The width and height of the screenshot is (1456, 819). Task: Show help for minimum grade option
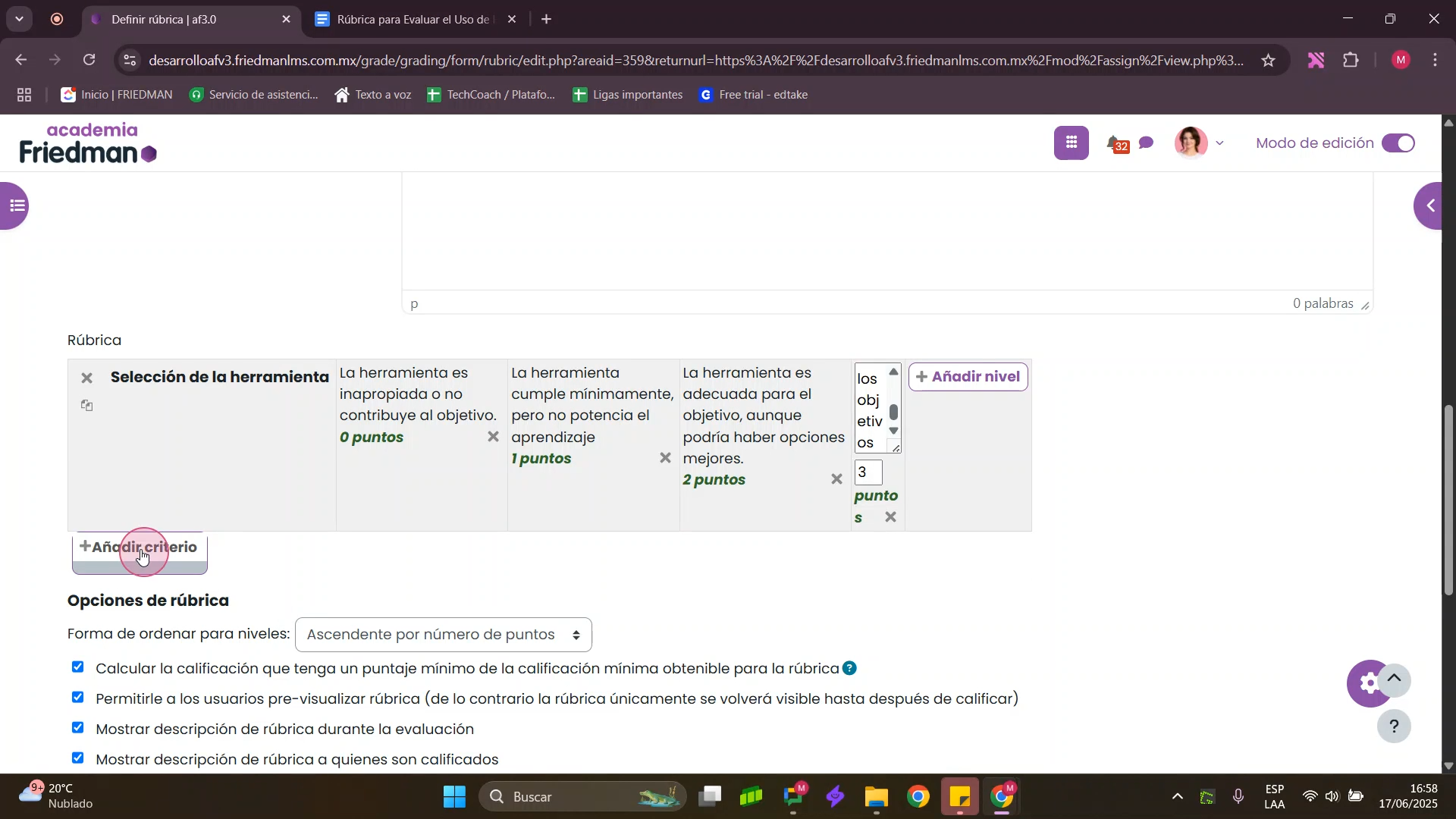[850, 668]
